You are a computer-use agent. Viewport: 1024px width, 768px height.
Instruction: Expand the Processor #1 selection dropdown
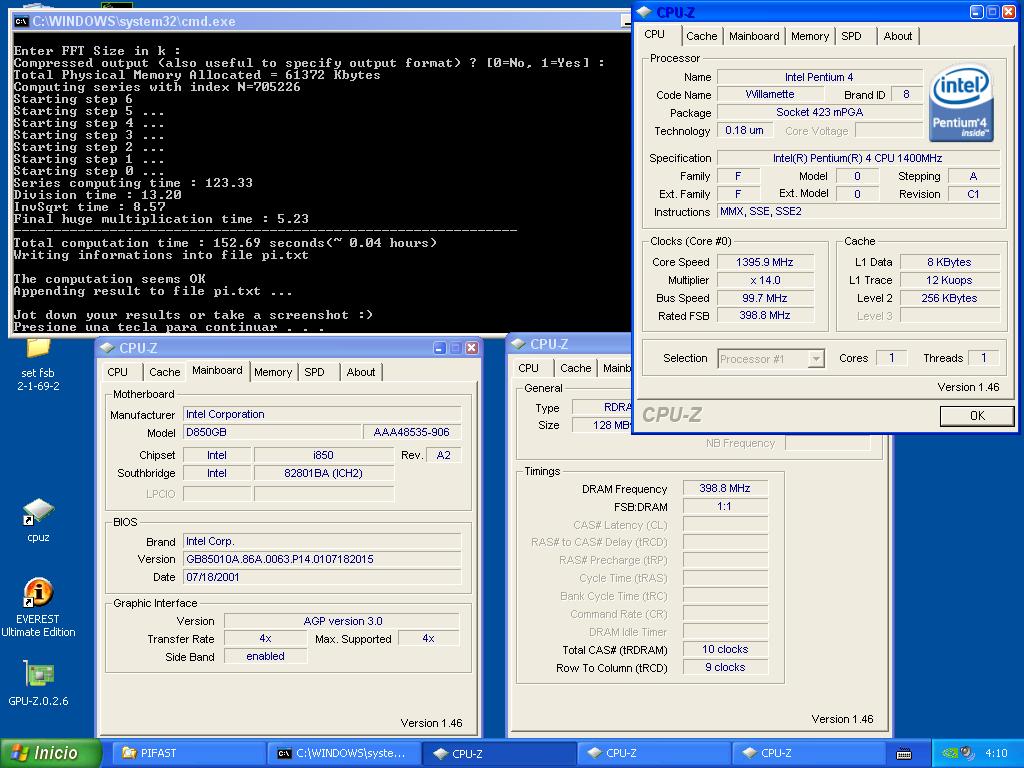coord(816,359)
